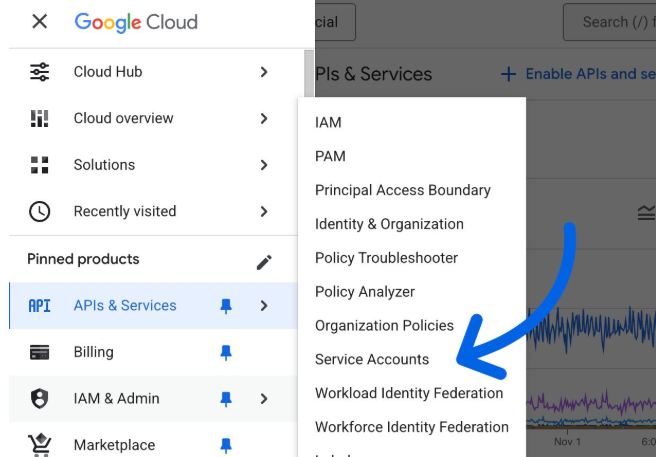Unpin Billing from pinned products
Viewport: 656px width, 457px height.
pos(226,352)
